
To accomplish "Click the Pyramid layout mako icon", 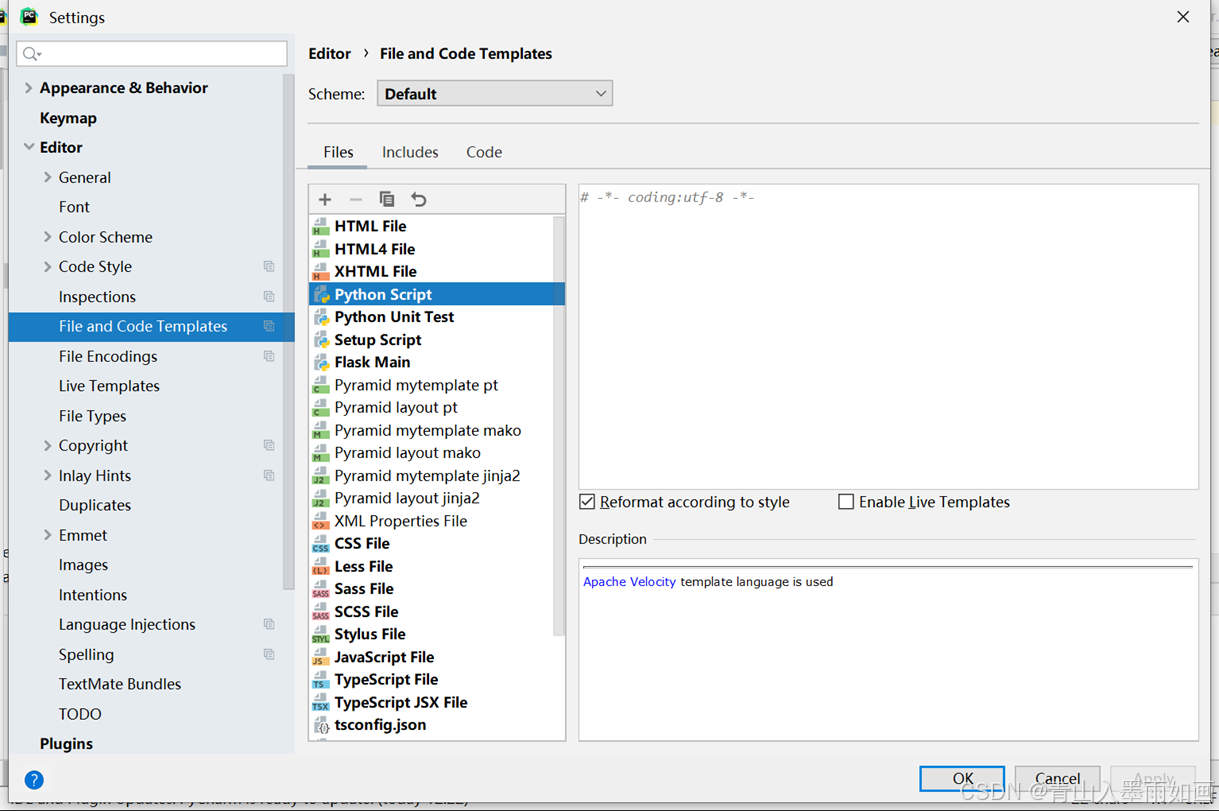I will click(x=321, y=453).
